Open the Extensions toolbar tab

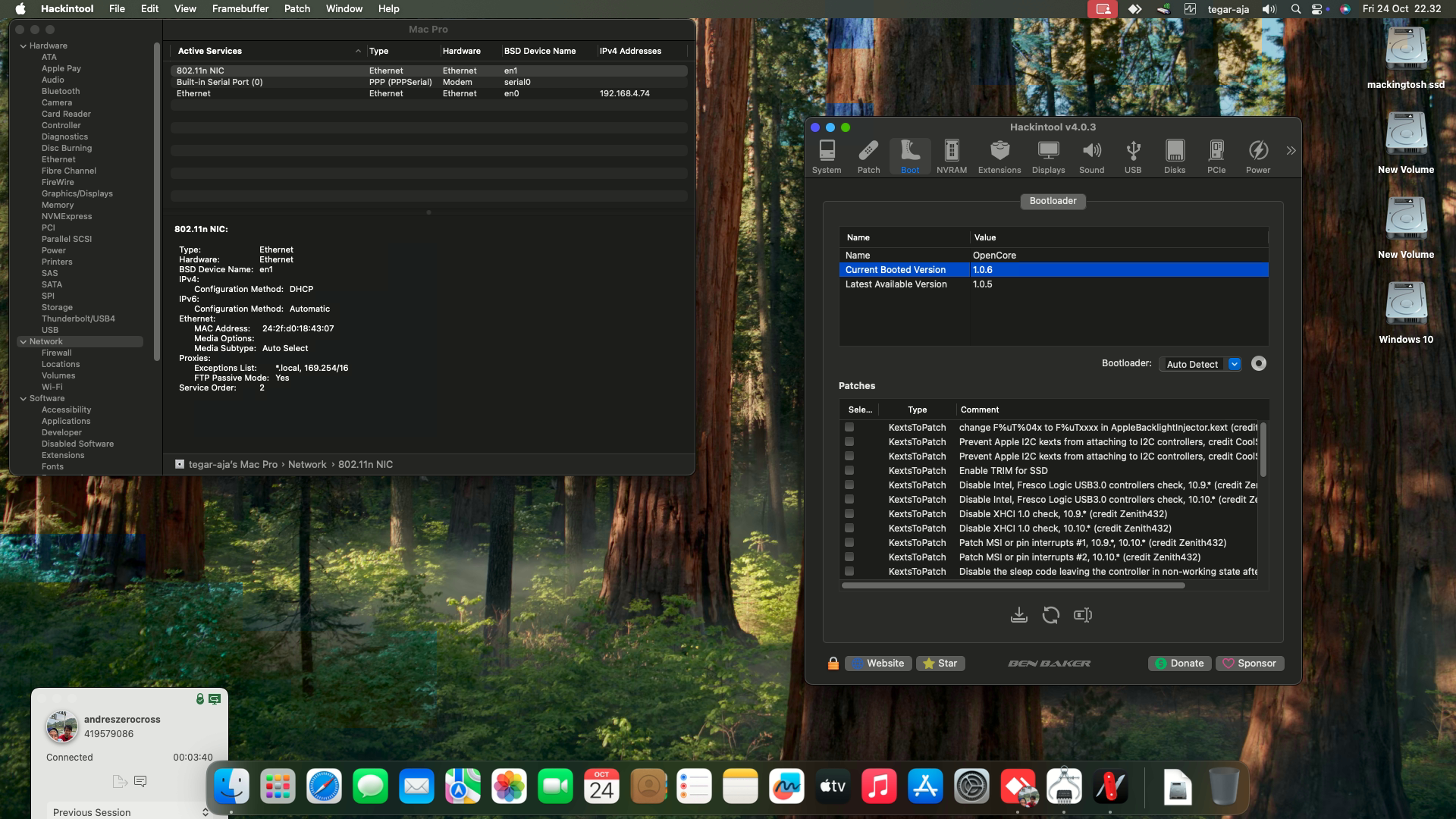999,157
